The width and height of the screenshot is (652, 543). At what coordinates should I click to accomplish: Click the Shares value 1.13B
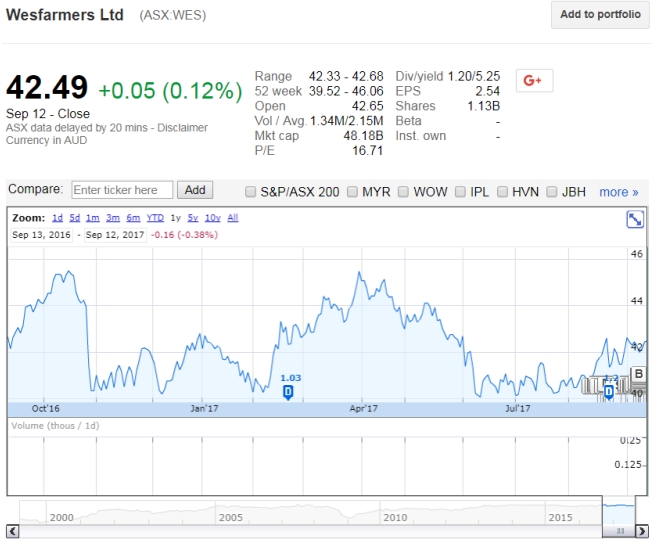pyautogui.click(x=484, y=106)
